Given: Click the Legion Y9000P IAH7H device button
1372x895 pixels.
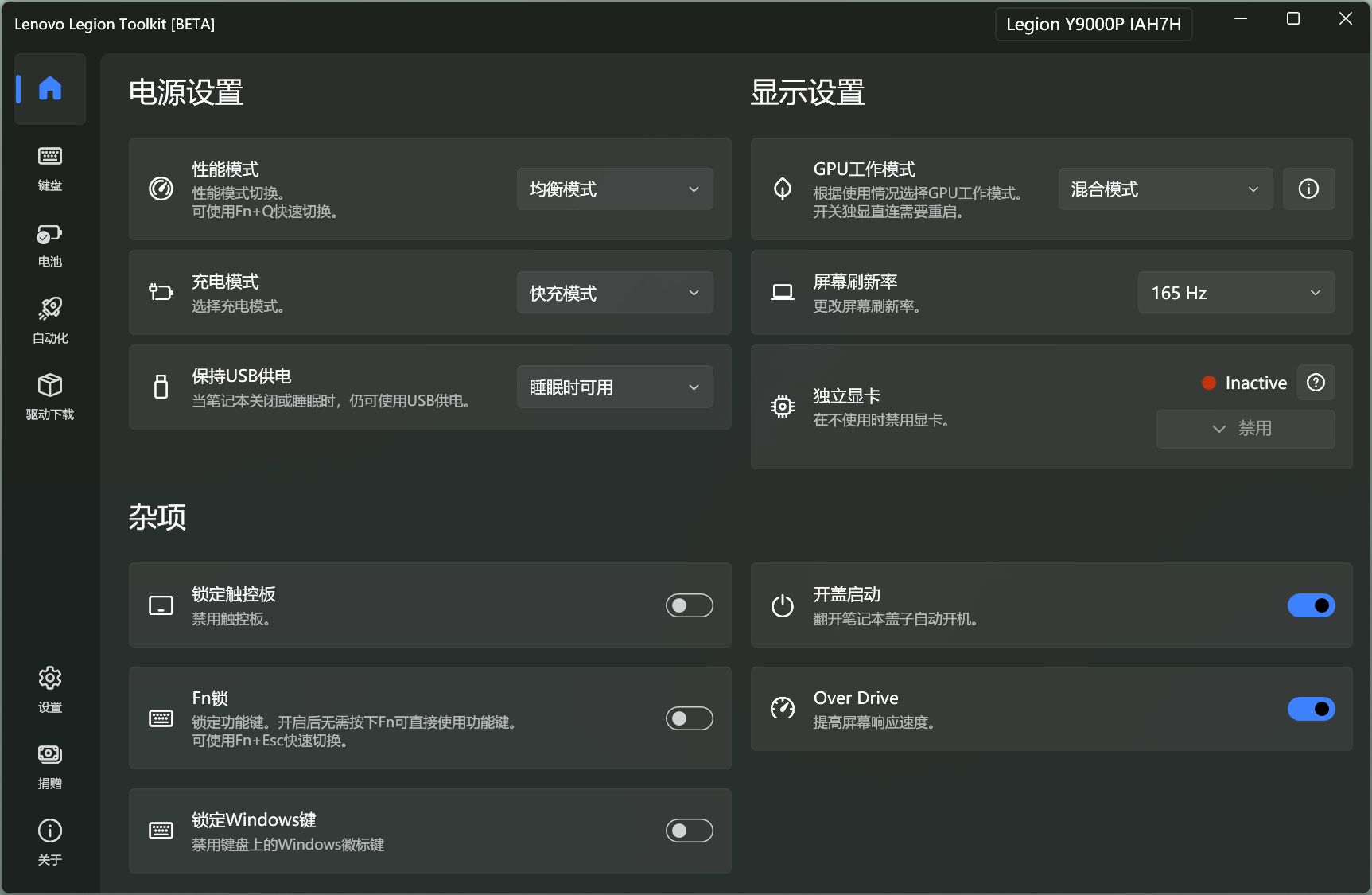Looking at the screenshot, I should (1094, 24).
